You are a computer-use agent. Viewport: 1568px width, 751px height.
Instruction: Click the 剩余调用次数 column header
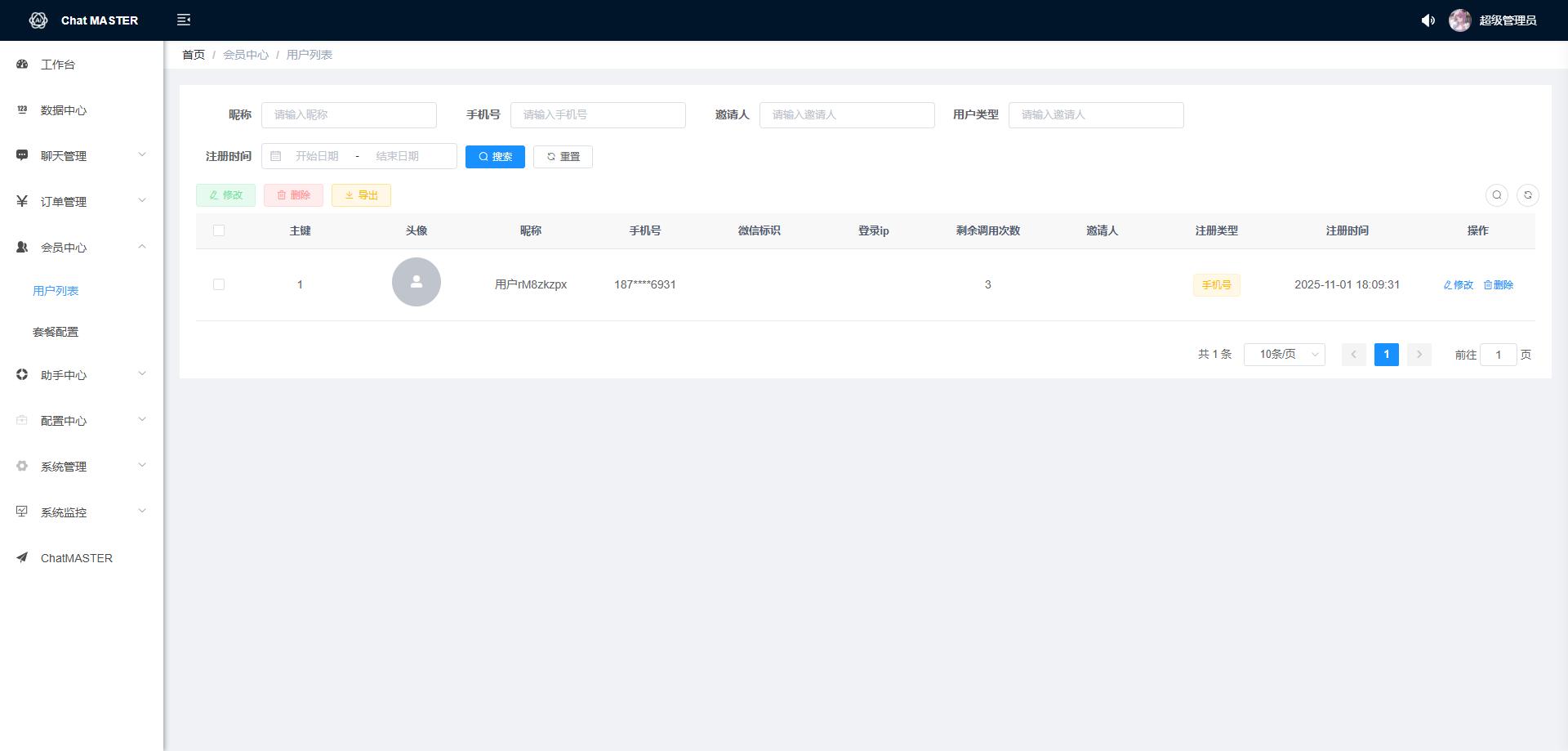(988, 230)
